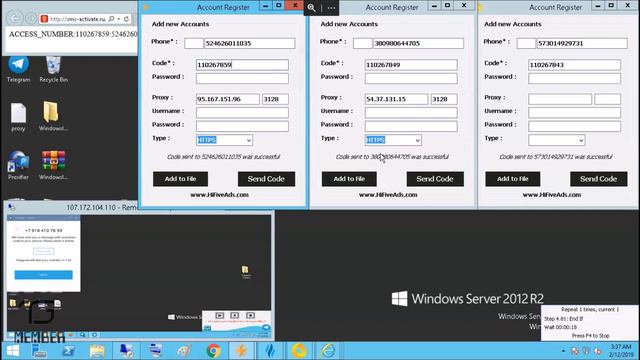
Task: Click Add to File for phone 524626011035
Action: coord(180,179)
